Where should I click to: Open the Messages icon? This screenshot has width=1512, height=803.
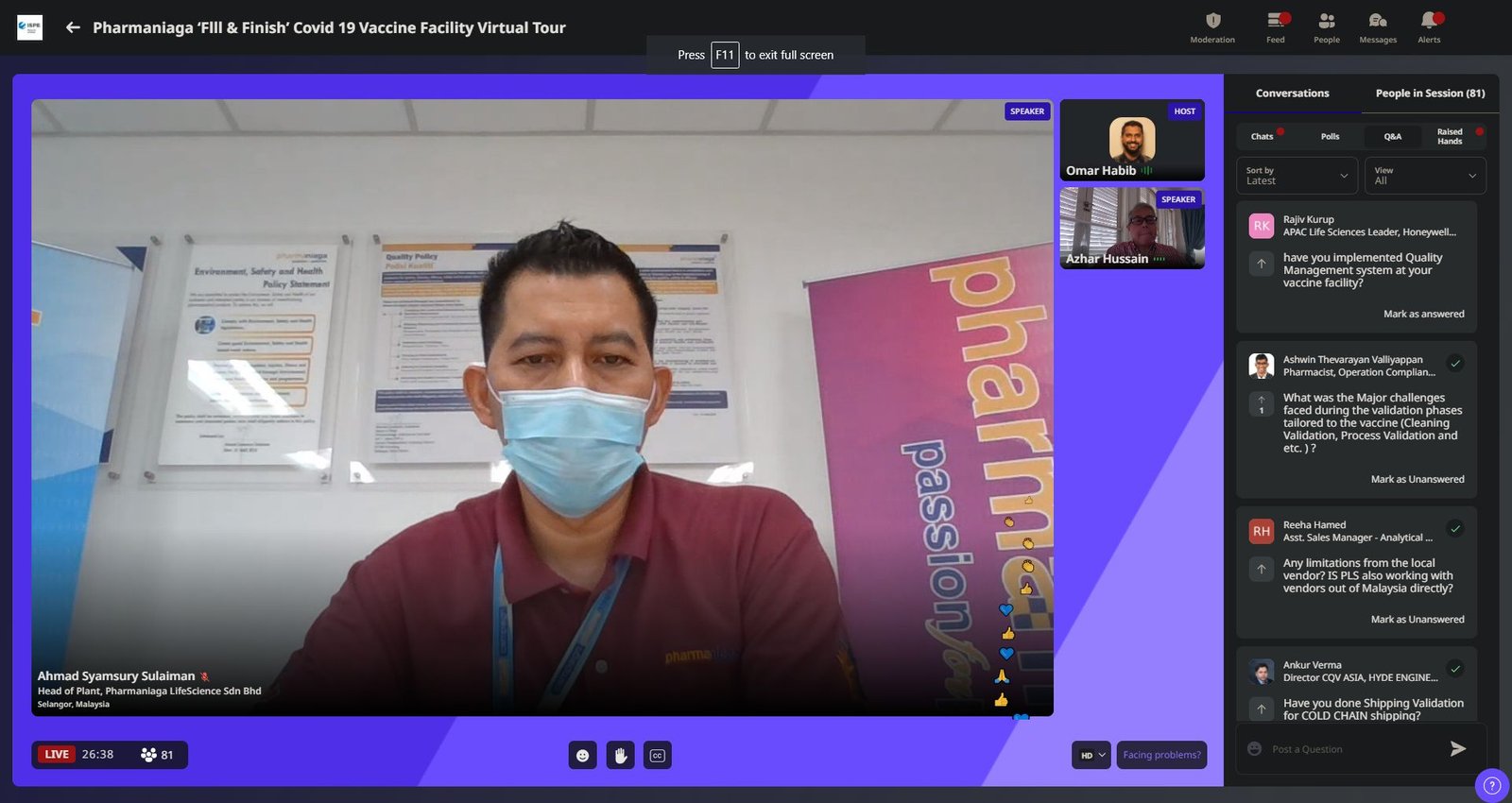[1378, 22]
